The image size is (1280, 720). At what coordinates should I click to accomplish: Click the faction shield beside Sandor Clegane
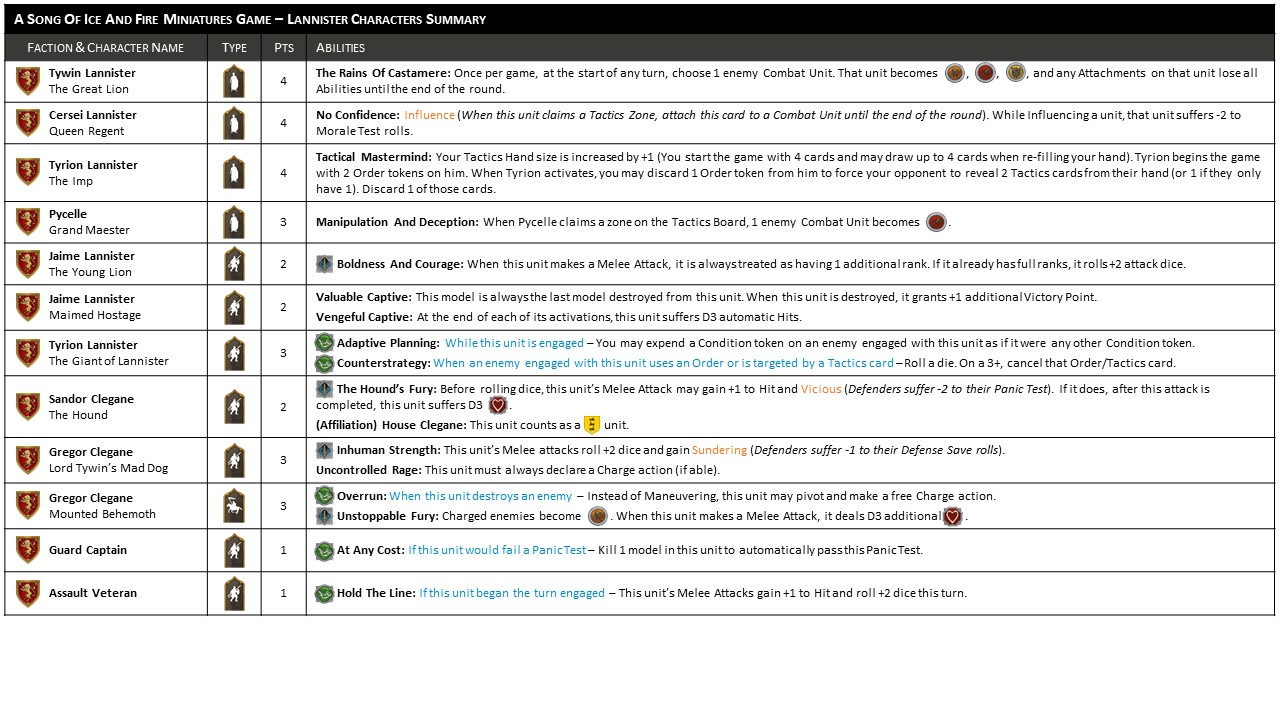click(x=28, y=407)
